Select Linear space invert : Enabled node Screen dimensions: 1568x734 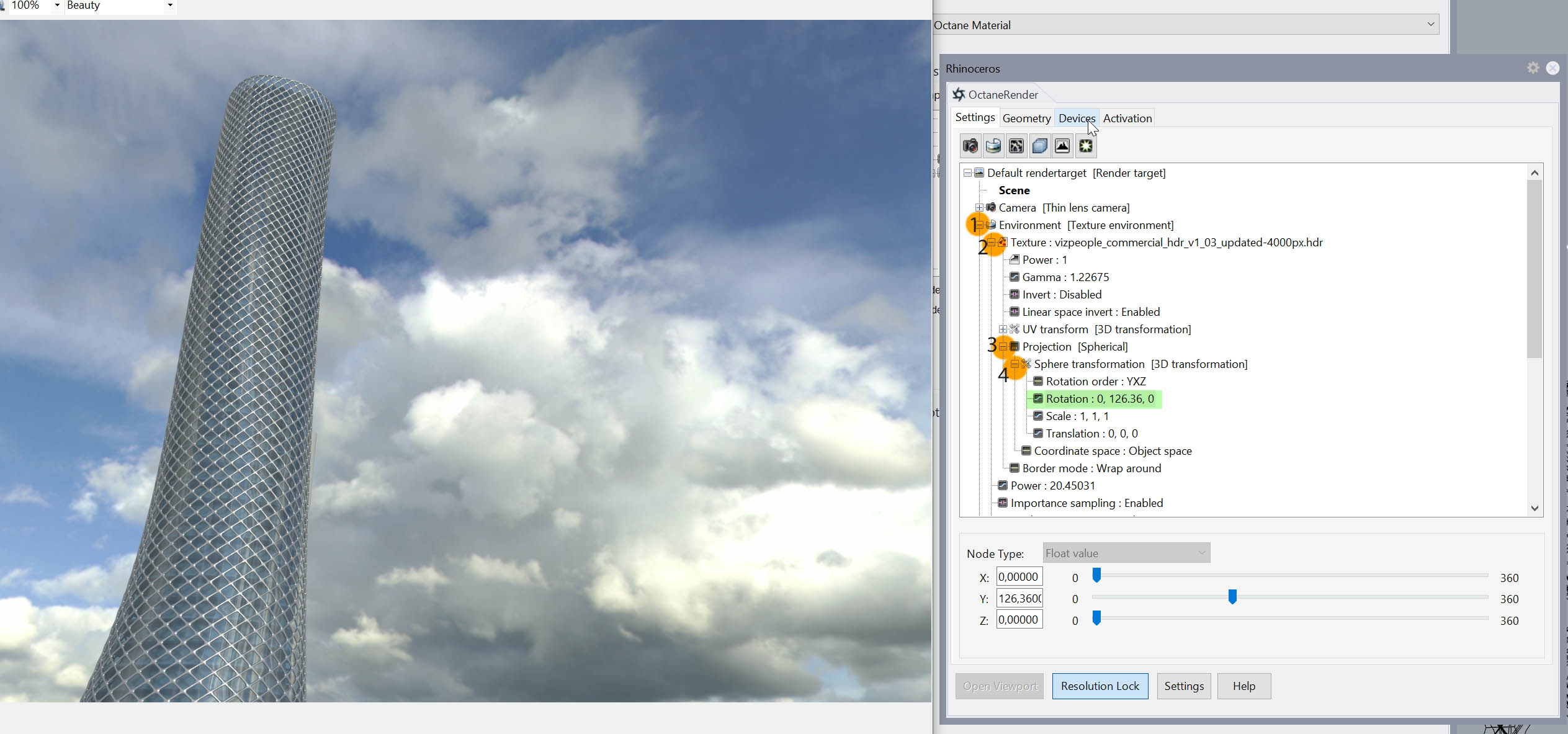coord(1090,312)
